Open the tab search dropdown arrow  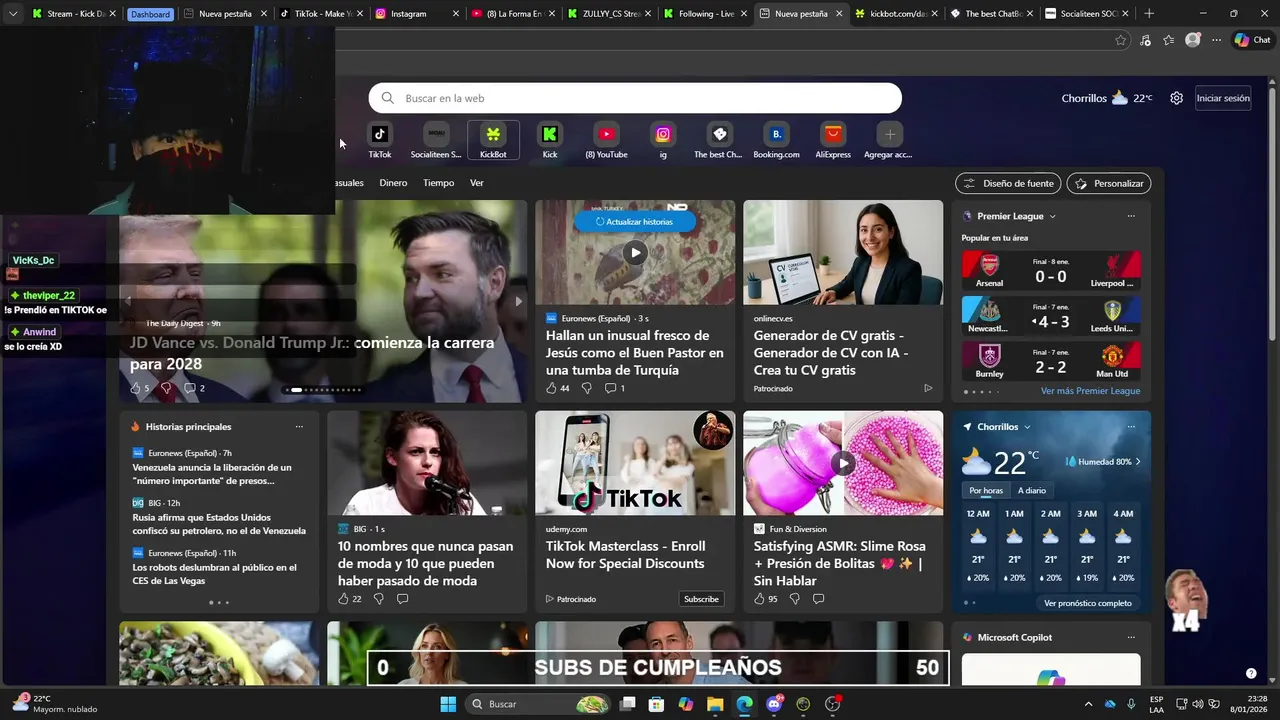pos(13,14)
